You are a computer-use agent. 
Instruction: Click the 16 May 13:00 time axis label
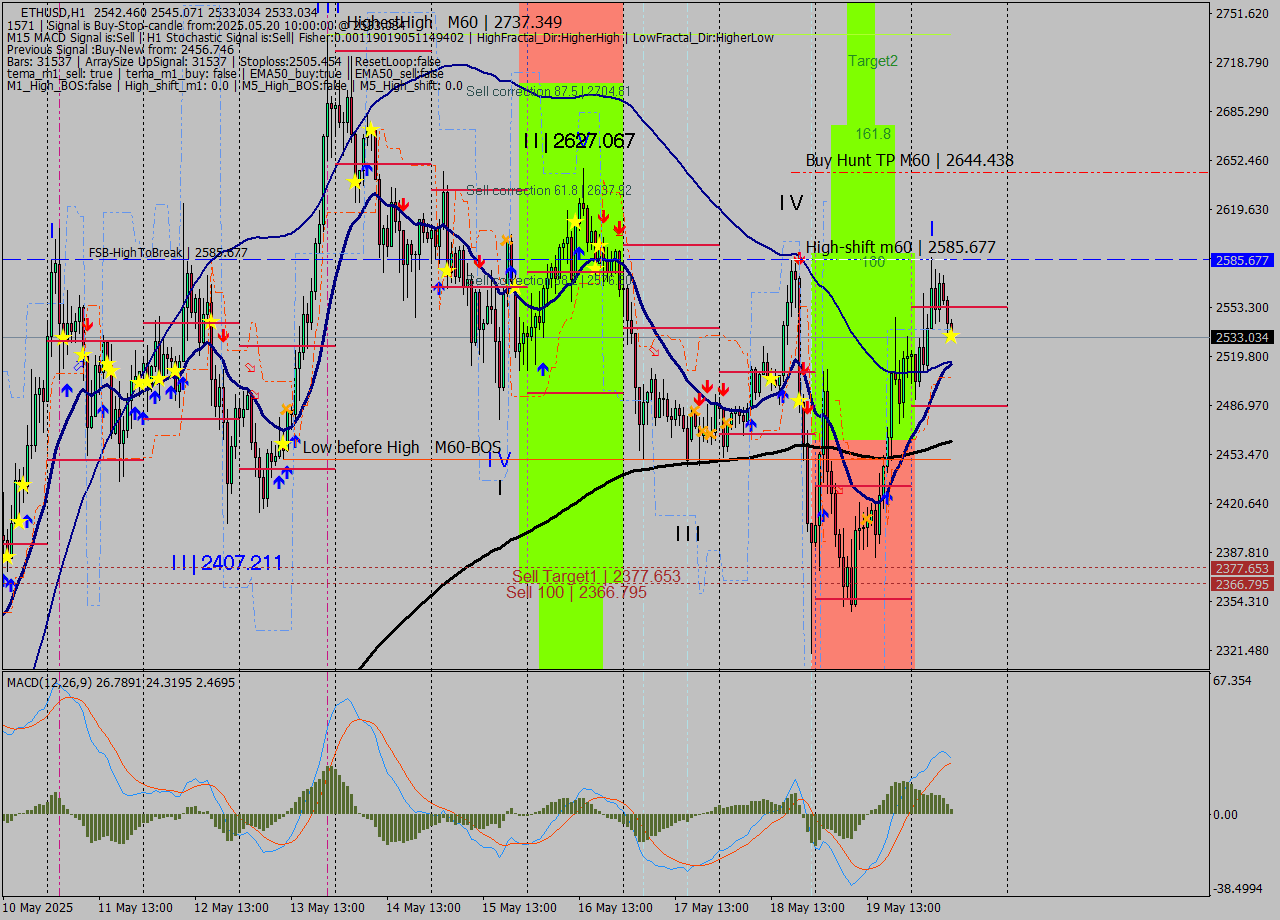pos(617,907)
